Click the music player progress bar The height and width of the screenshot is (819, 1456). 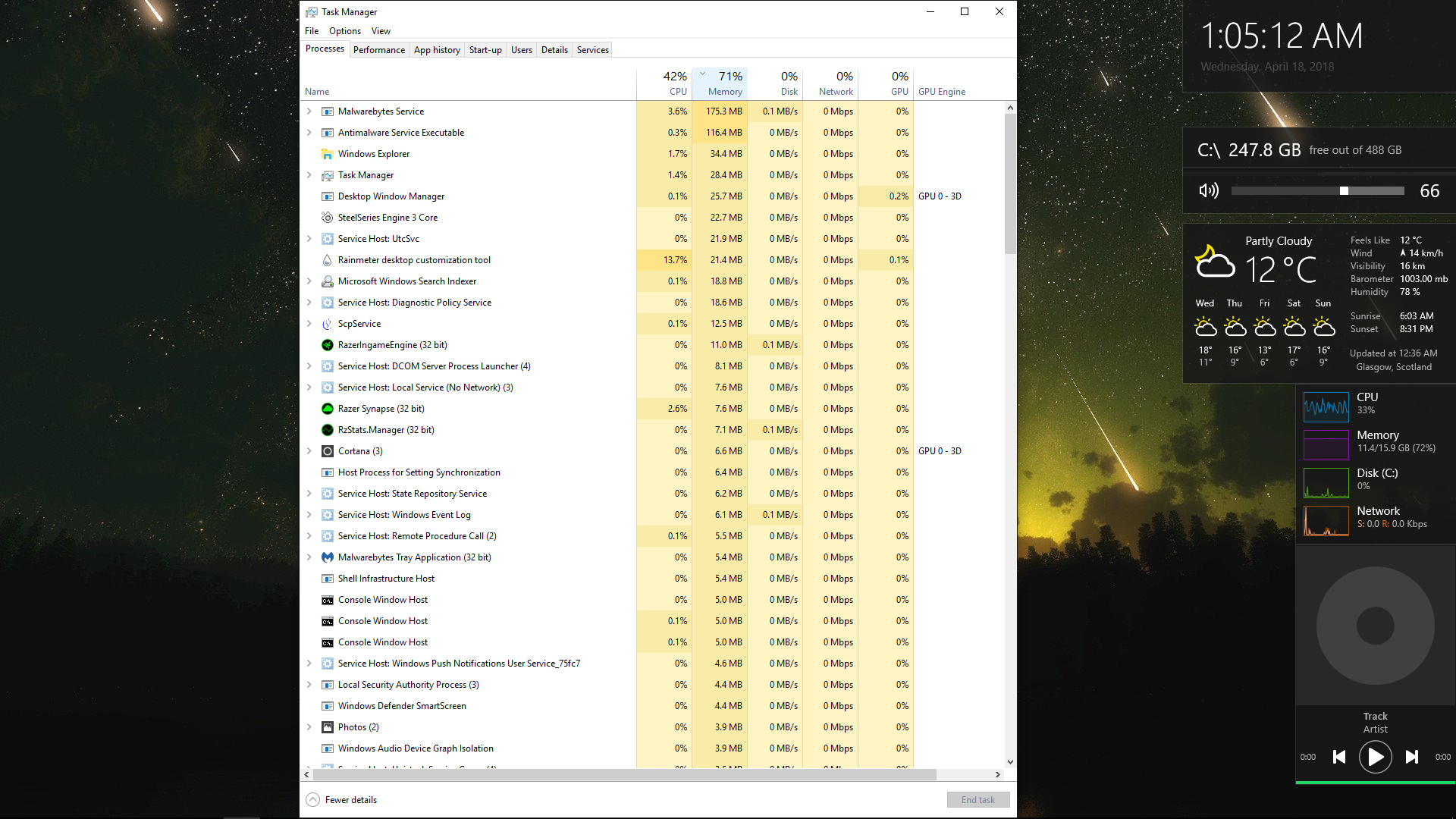[x=1376, y=782]
